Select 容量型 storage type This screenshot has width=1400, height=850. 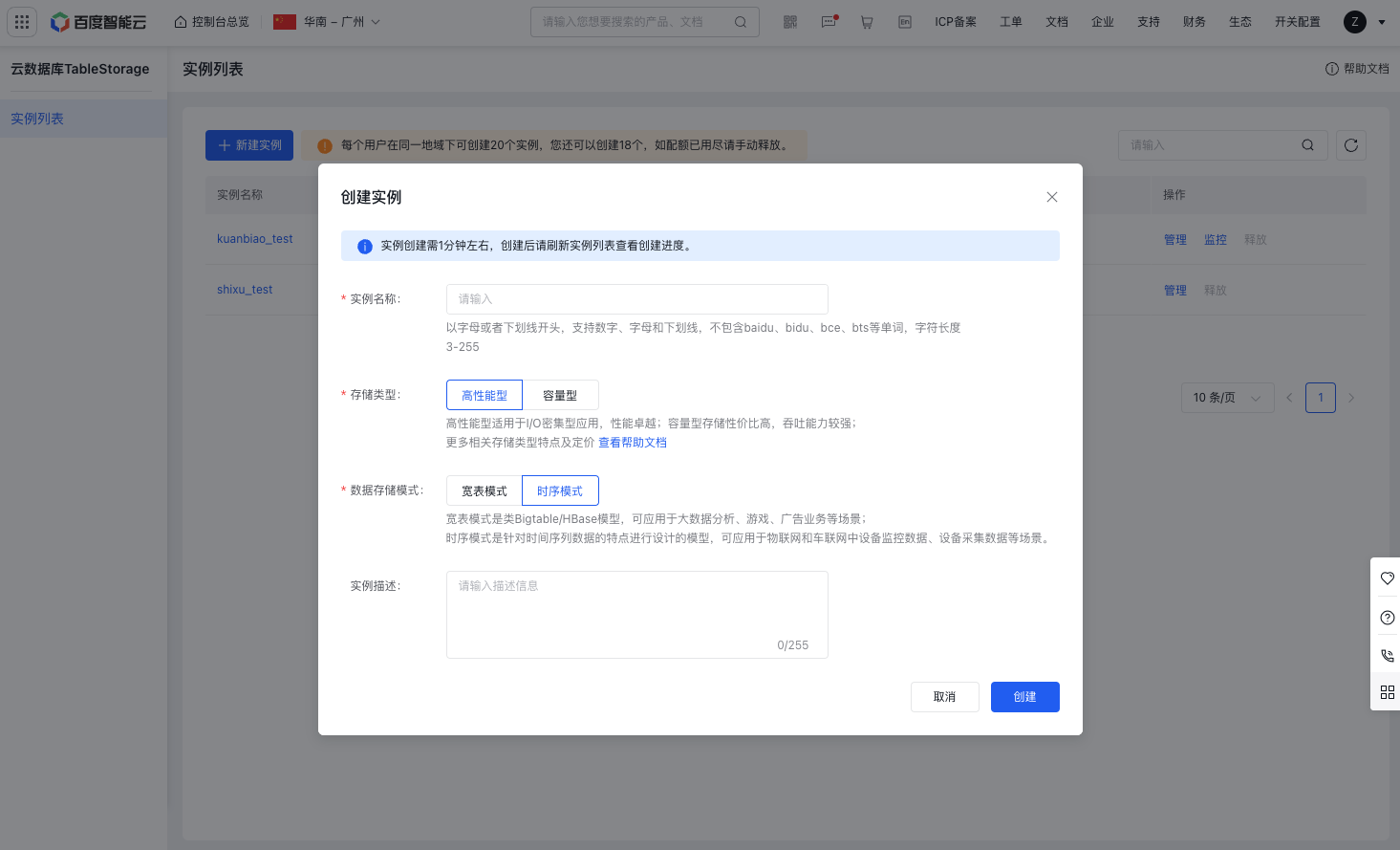560,395
